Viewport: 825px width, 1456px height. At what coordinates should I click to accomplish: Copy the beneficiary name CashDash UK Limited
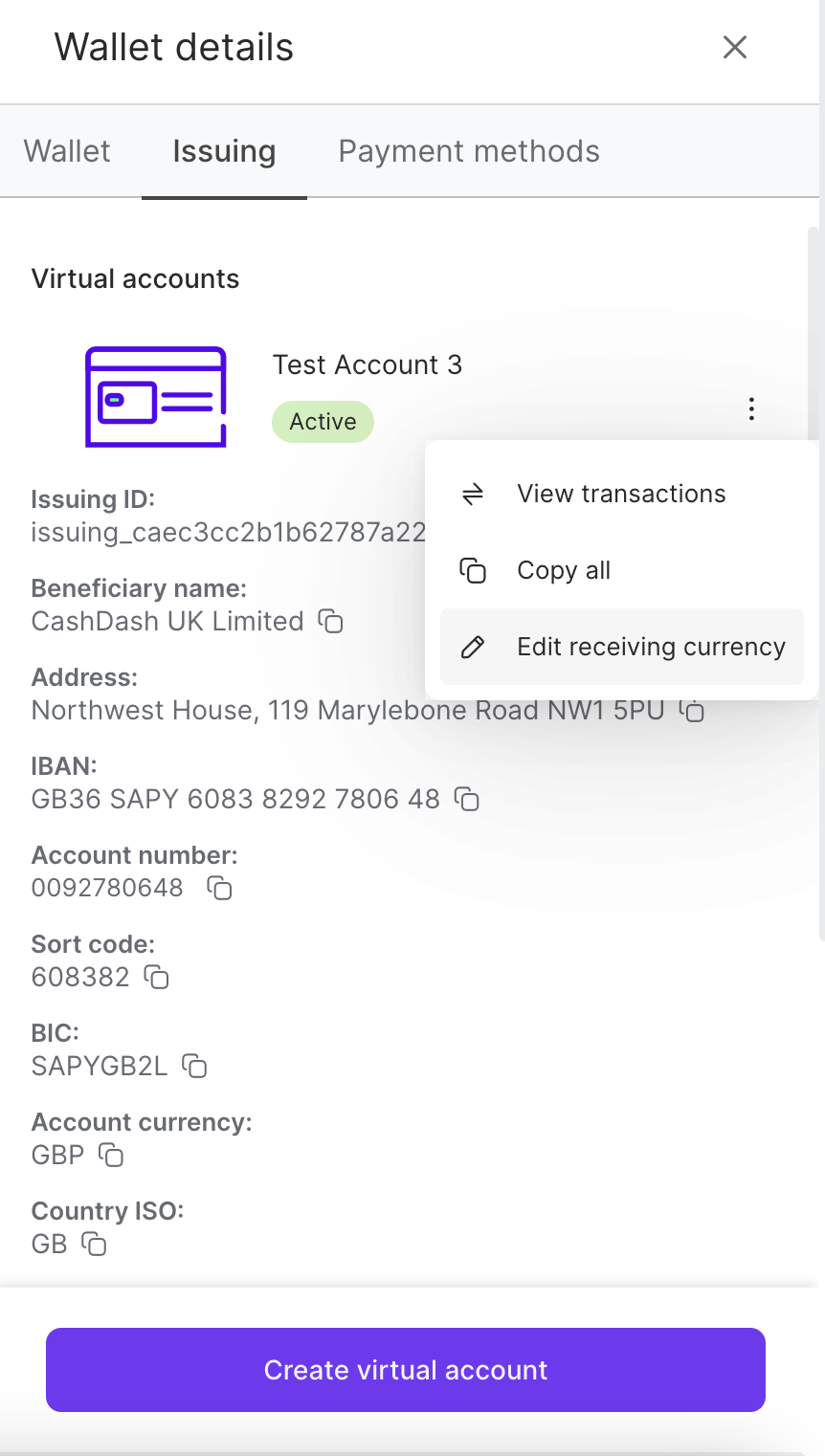tap(330, 622)
